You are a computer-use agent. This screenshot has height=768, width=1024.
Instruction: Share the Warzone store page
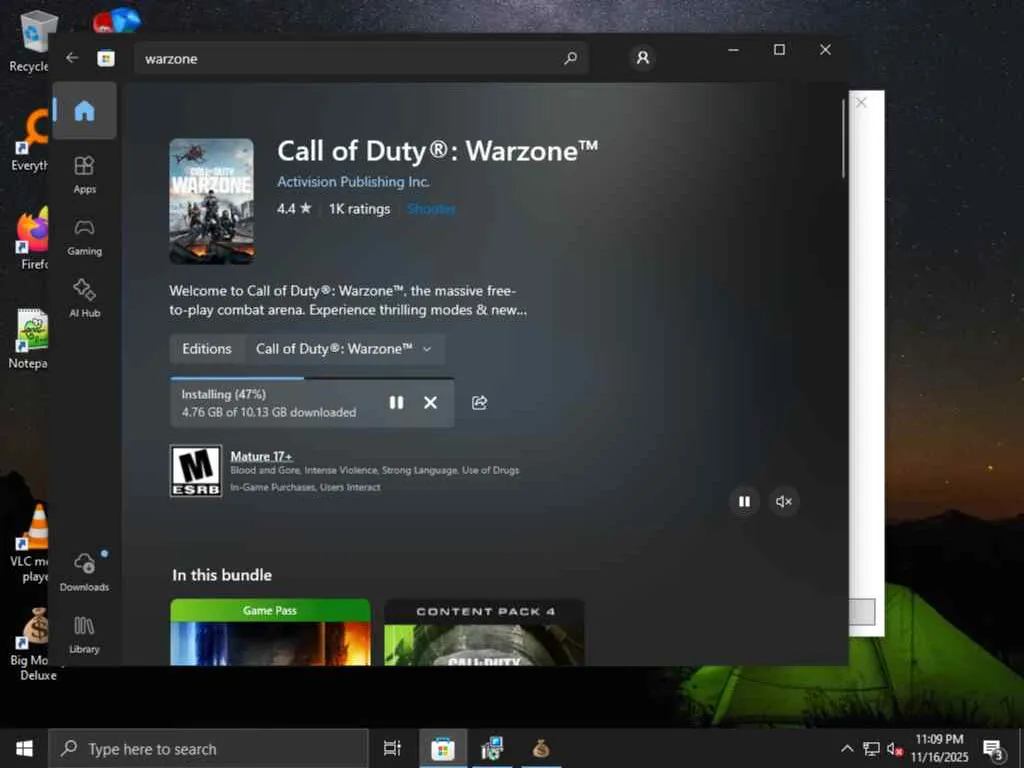[479, 403]
